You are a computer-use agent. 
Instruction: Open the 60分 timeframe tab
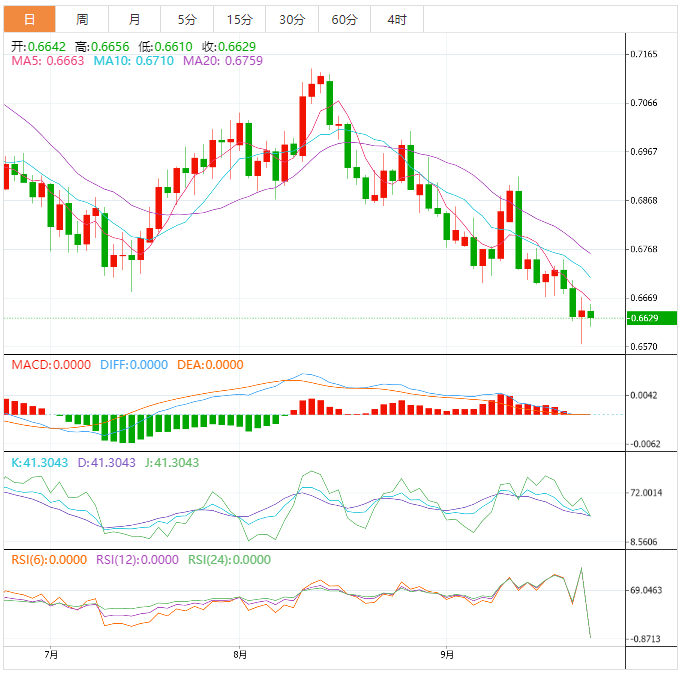(x=344, y=20)
